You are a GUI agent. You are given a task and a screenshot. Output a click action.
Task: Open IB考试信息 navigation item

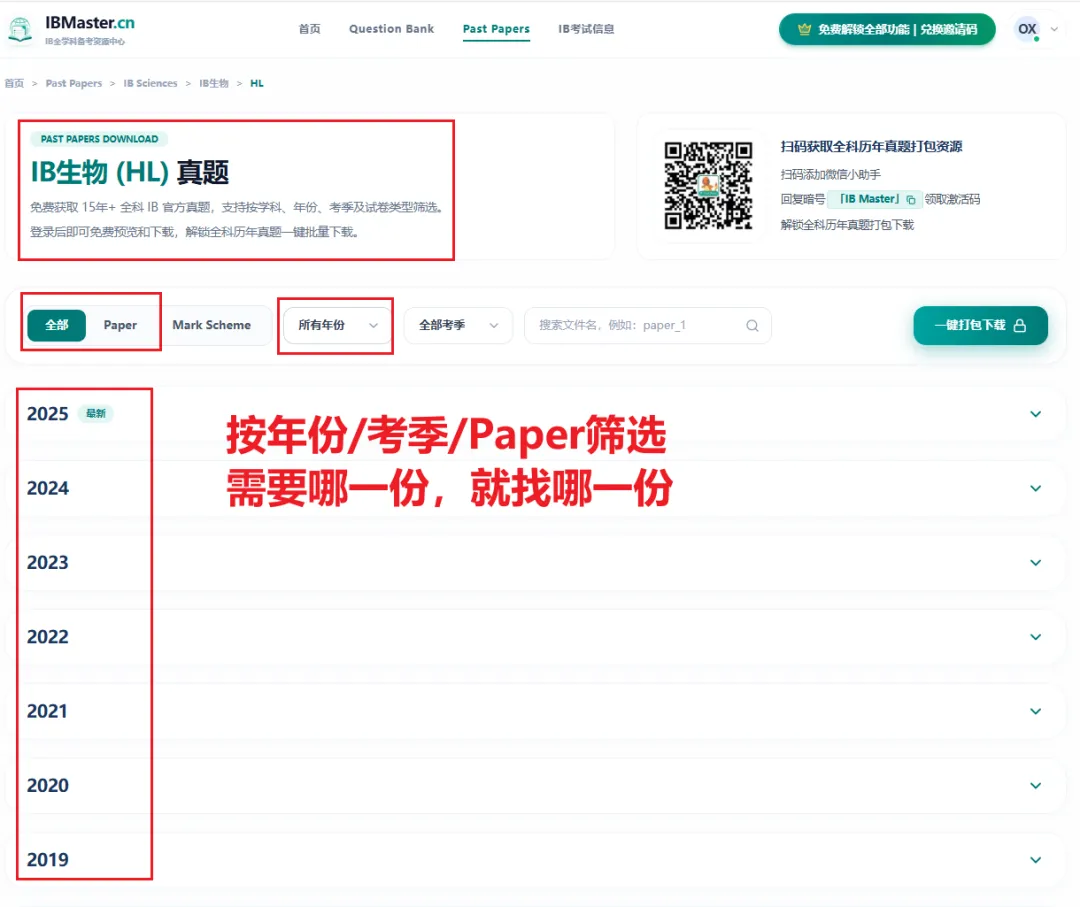coord(586,29)
